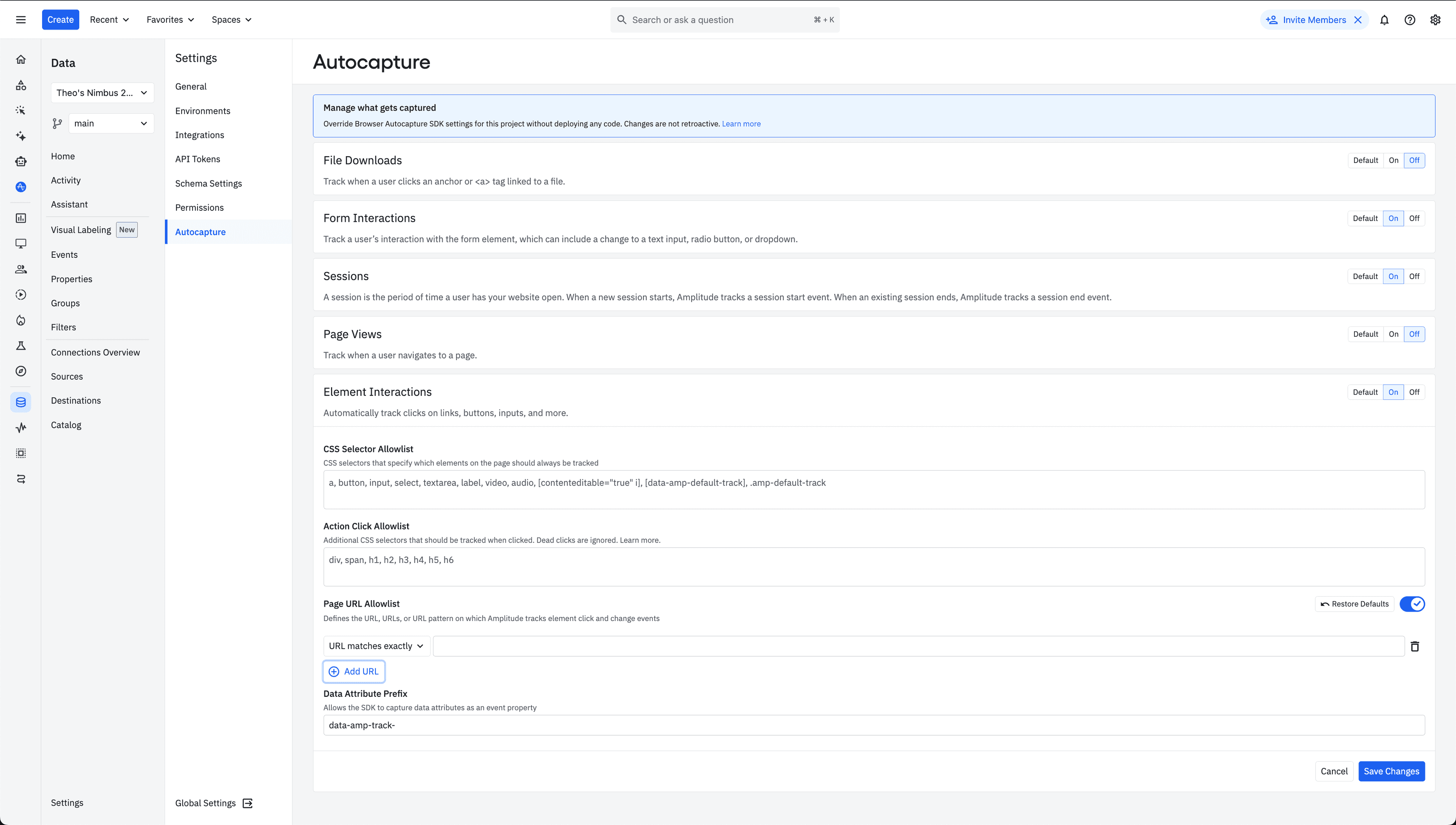This screenshot has width=1456, height=825.
Task: Open the main branch dropdown
Action: click(x=110, y=124)
